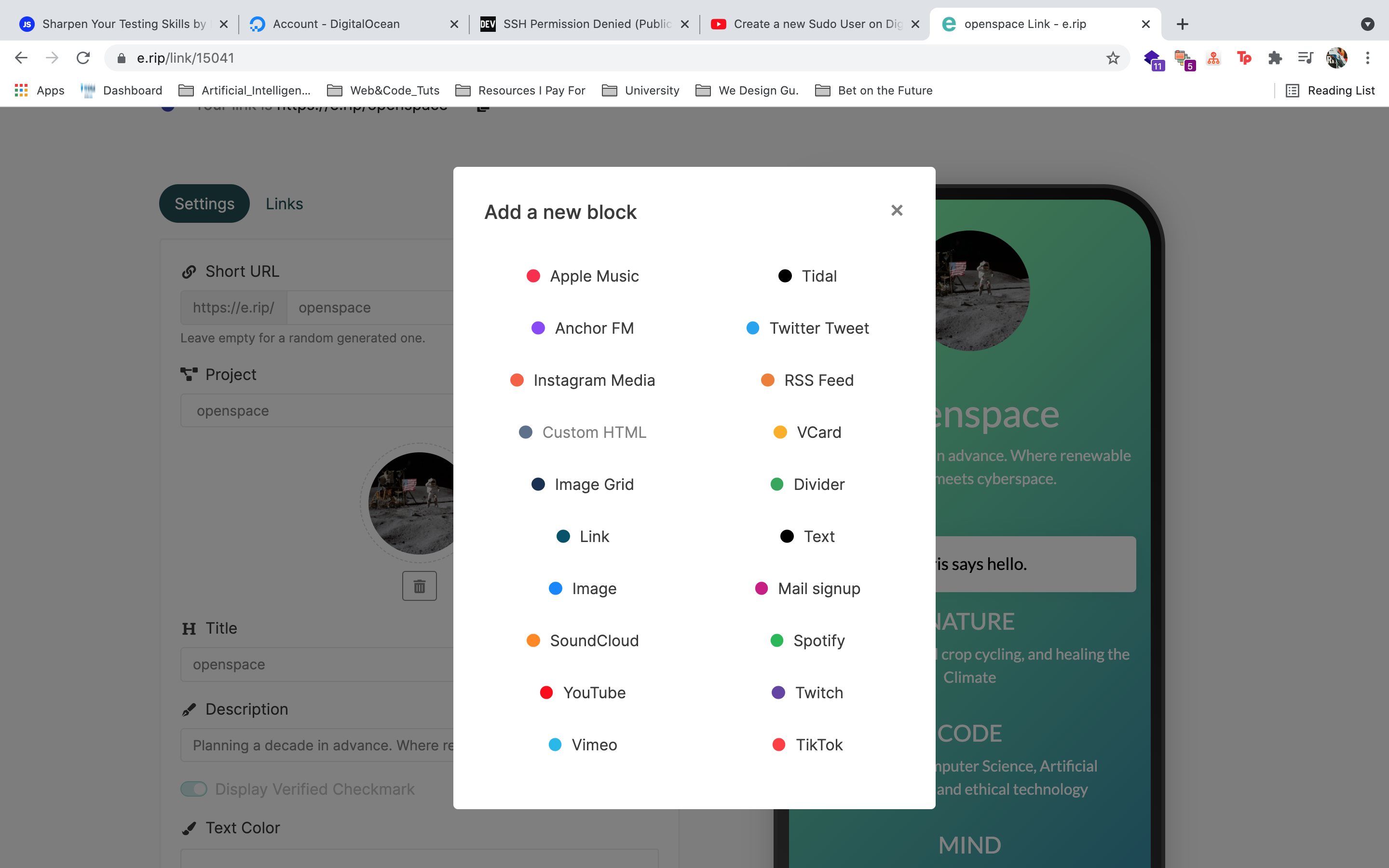Choose the Tidal block
Viewport: 1389px width, 868px height.
tap(807, 276)
